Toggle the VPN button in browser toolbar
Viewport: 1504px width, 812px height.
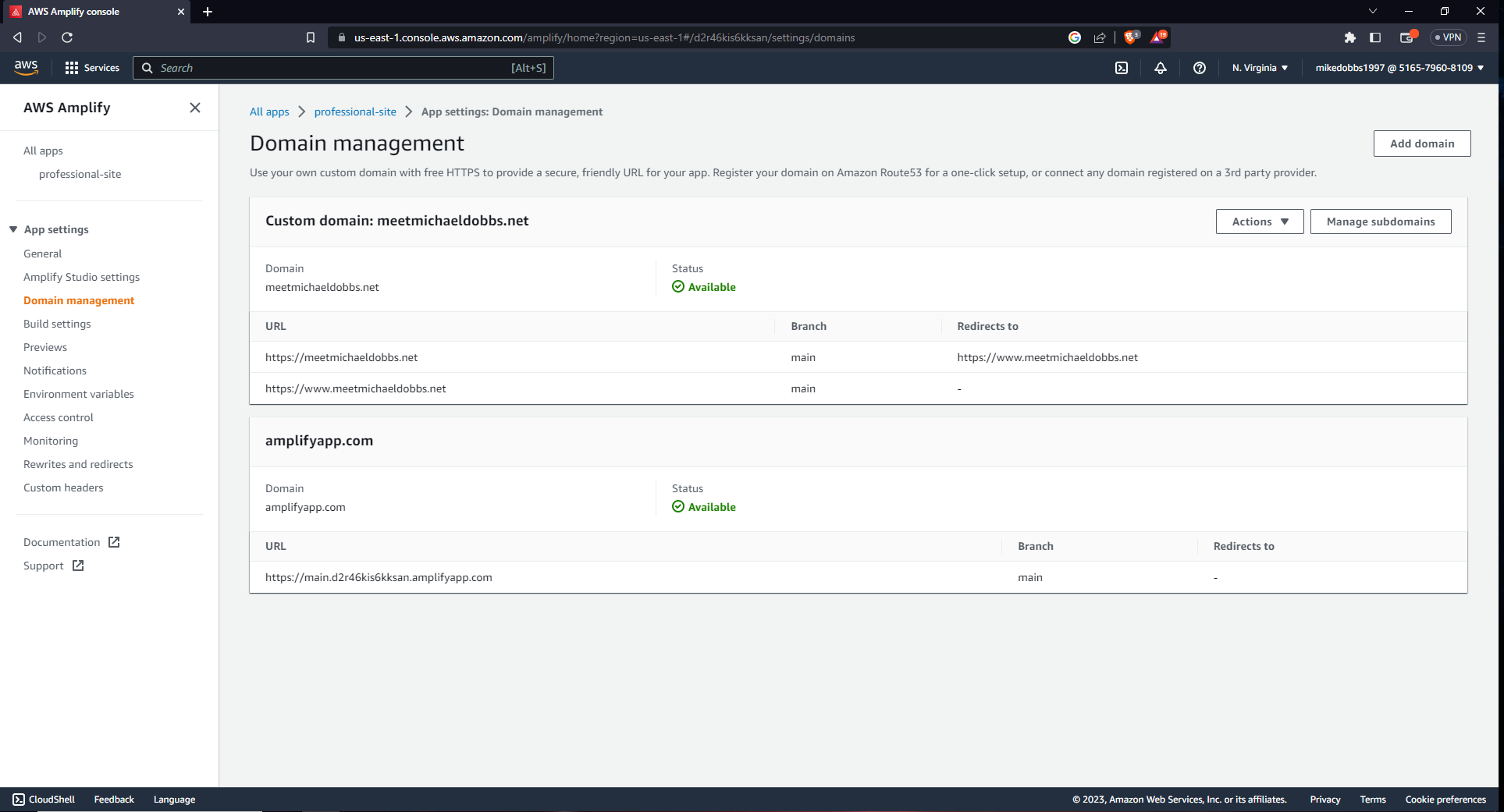coord(1448,37)
